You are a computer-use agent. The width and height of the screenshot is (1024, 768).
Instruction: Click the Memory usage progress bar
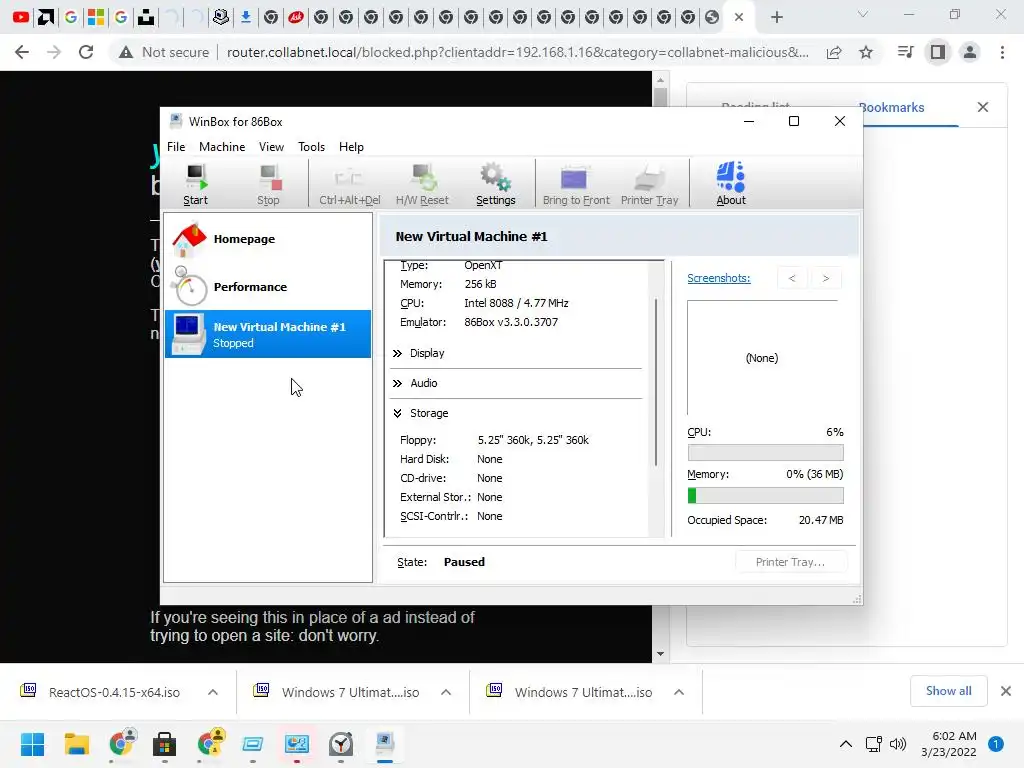point(765,496)
